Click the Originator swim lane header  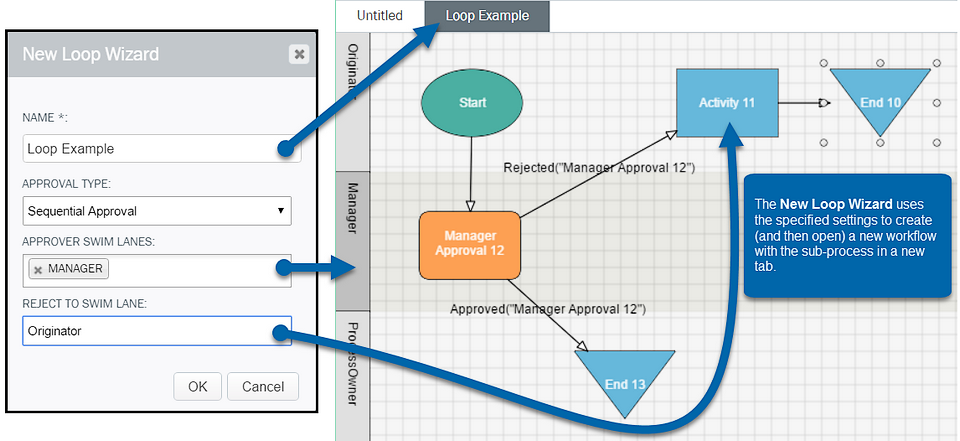tap(353, 101)
